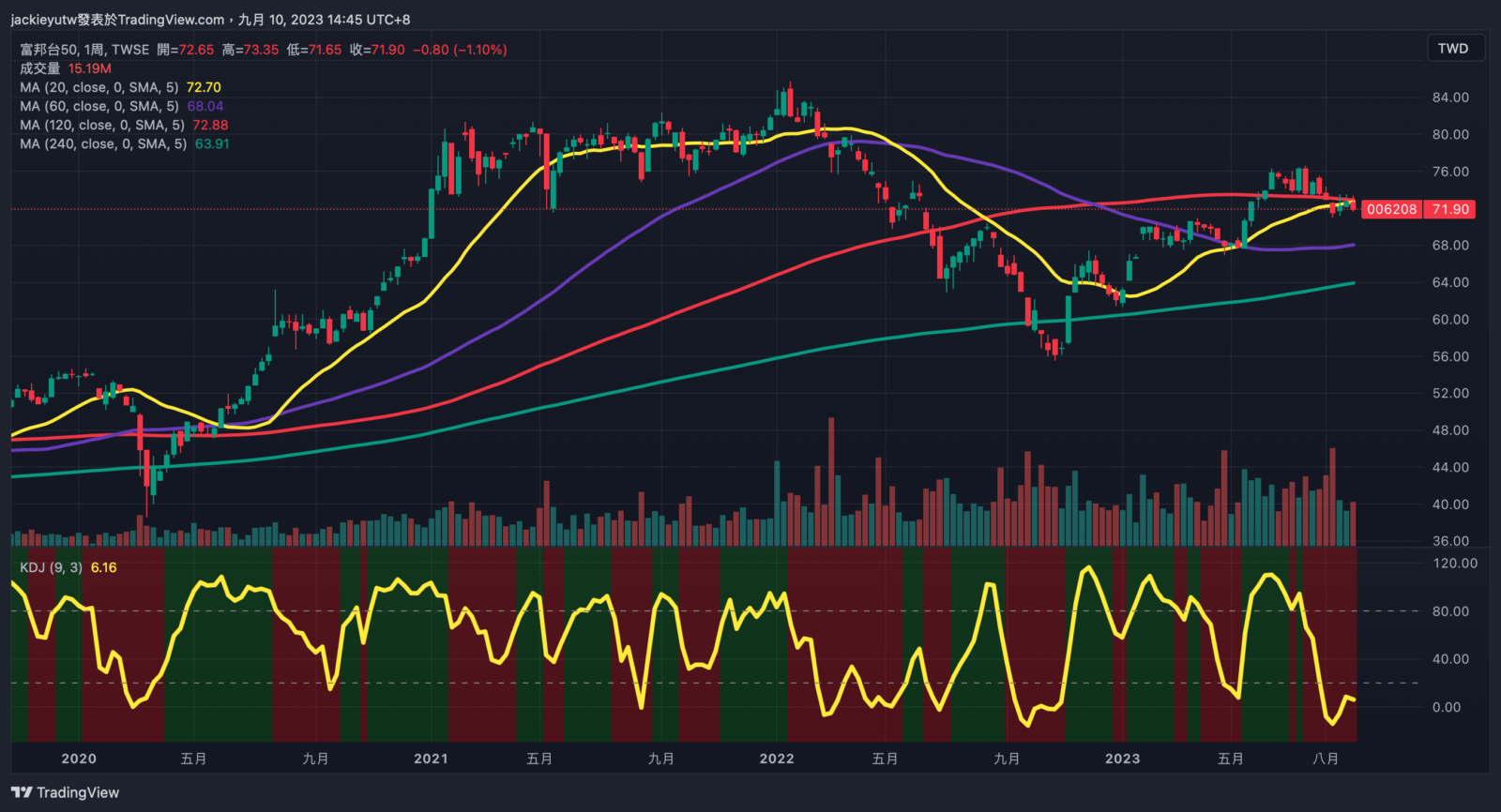Select the MA 240 indicator legend

click(x=102, y=143)
